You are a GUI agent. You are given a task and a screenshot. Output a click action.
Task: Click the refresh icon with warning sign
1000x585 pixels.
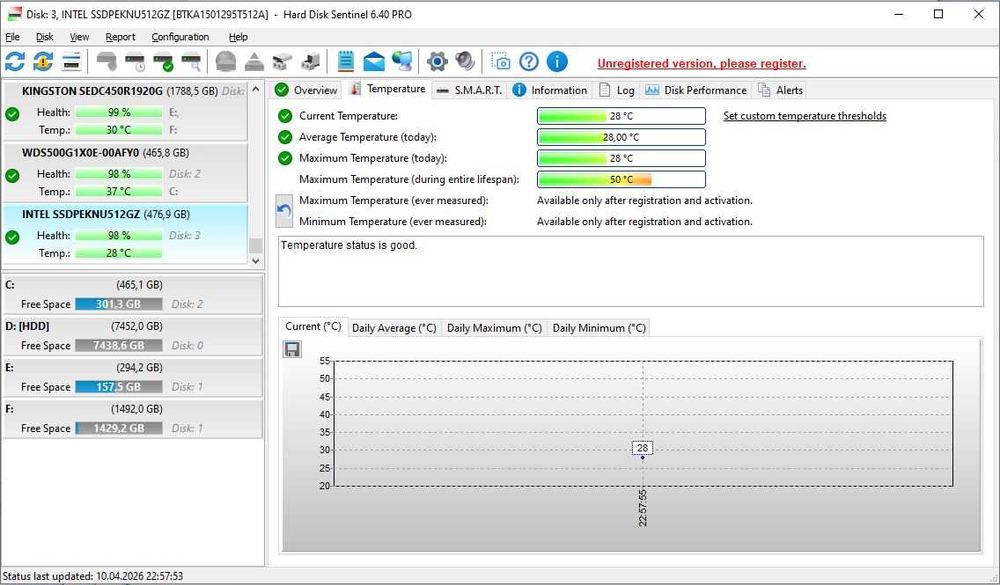(43, 62)
